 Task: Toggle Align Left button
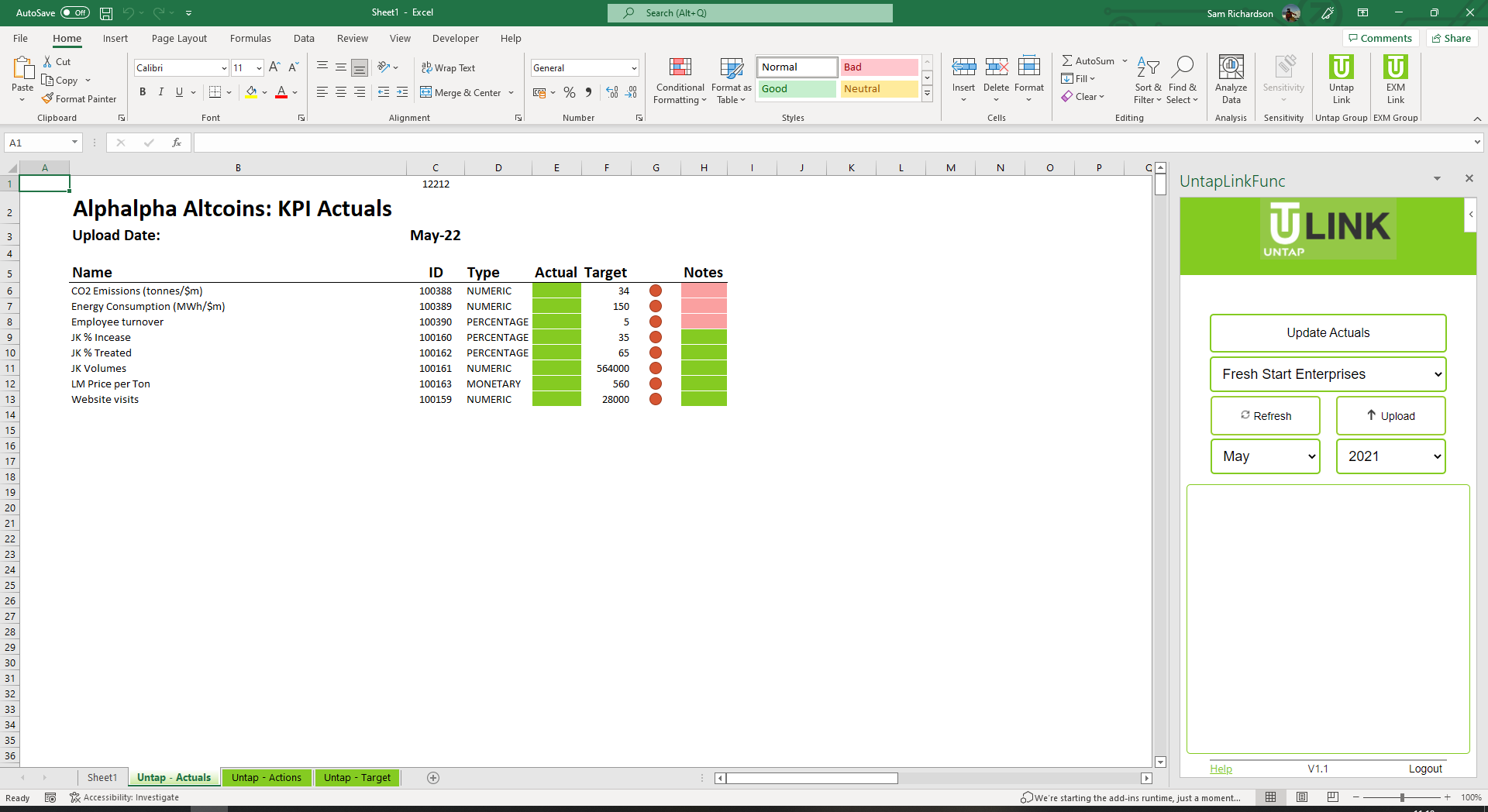coord(322,92)
